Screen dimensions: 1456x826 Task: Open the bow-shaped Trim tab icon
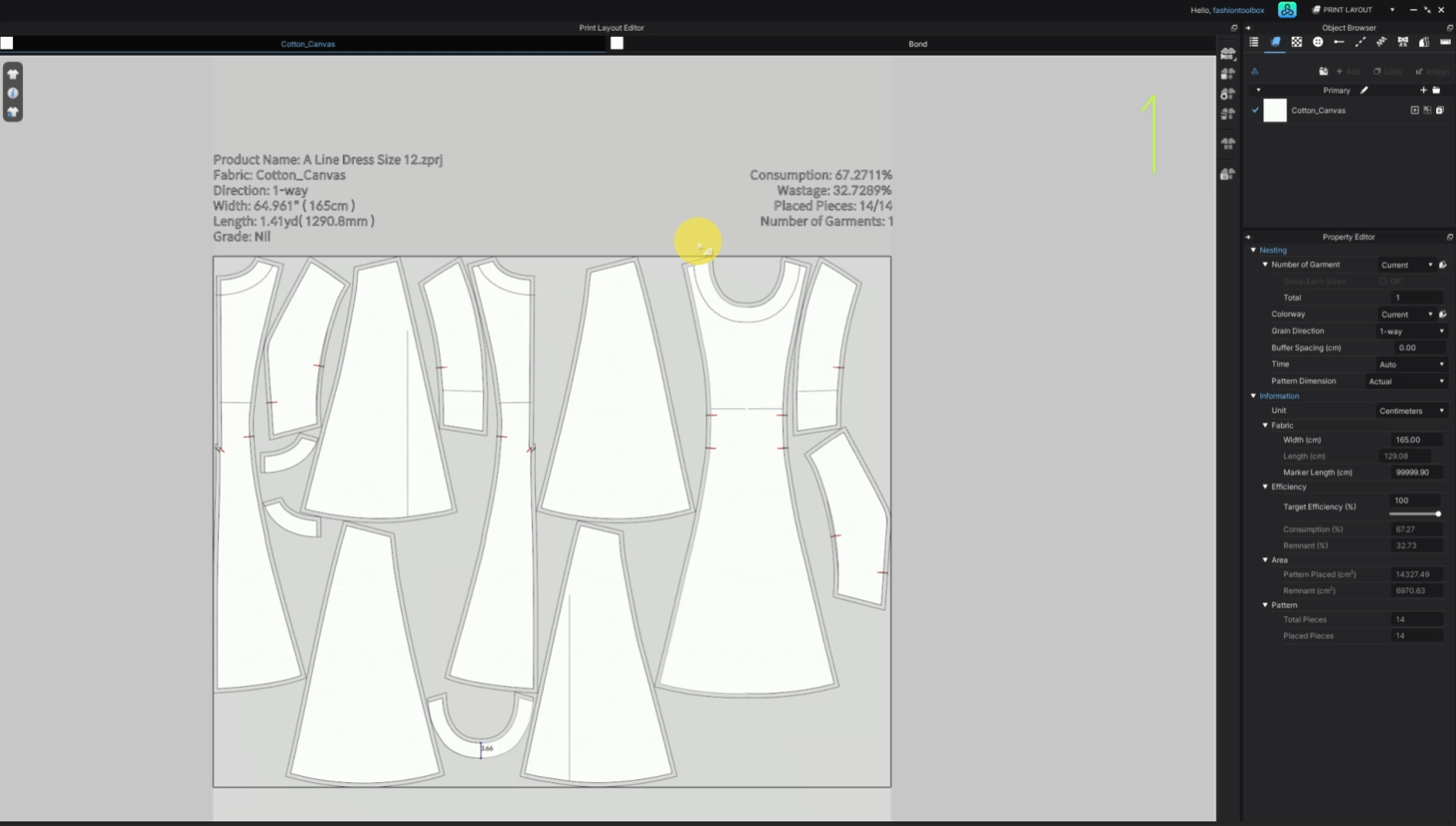[1403, 42]
